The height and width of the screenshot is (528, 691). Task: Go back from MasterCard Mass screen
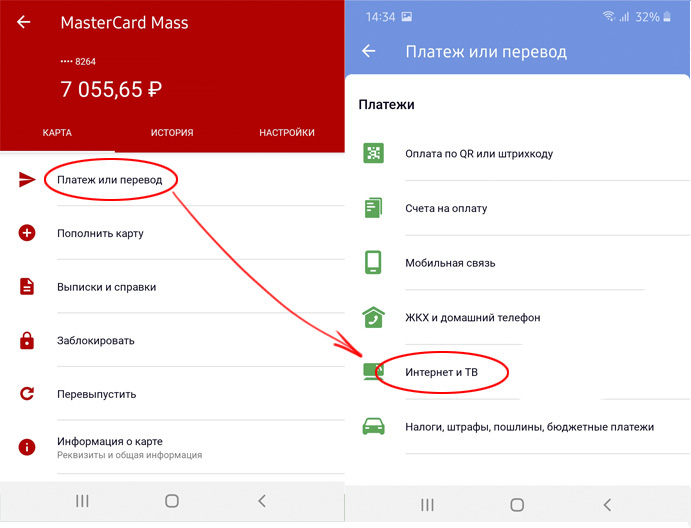click(24, 22)
